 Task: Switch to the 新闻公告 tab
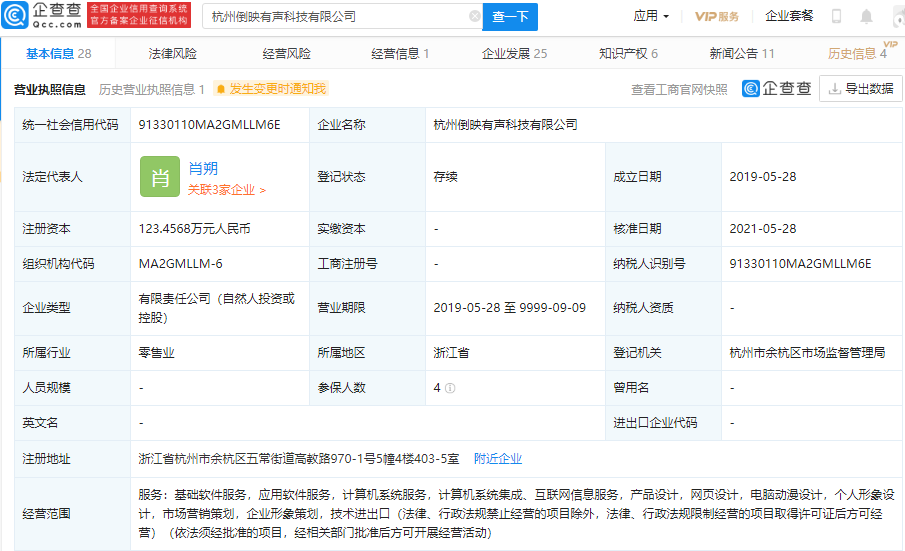[742, 54]
